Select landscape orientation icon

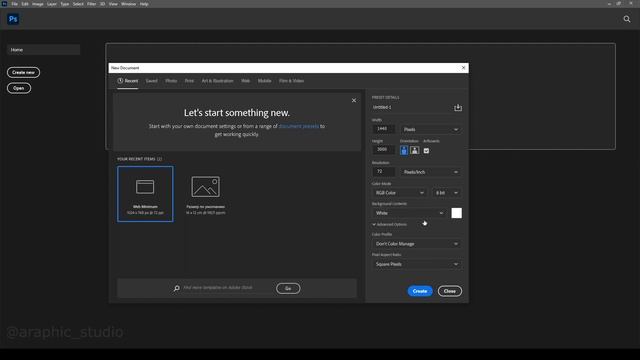(x=415, y=150)
